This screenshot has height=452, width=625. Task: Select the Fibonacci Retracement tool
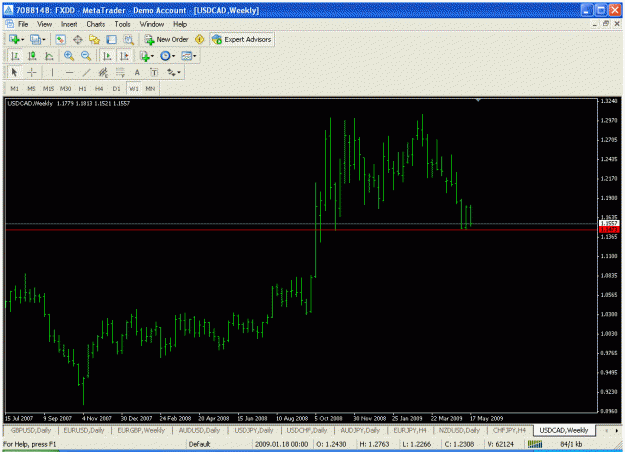[x=120, y=73]
